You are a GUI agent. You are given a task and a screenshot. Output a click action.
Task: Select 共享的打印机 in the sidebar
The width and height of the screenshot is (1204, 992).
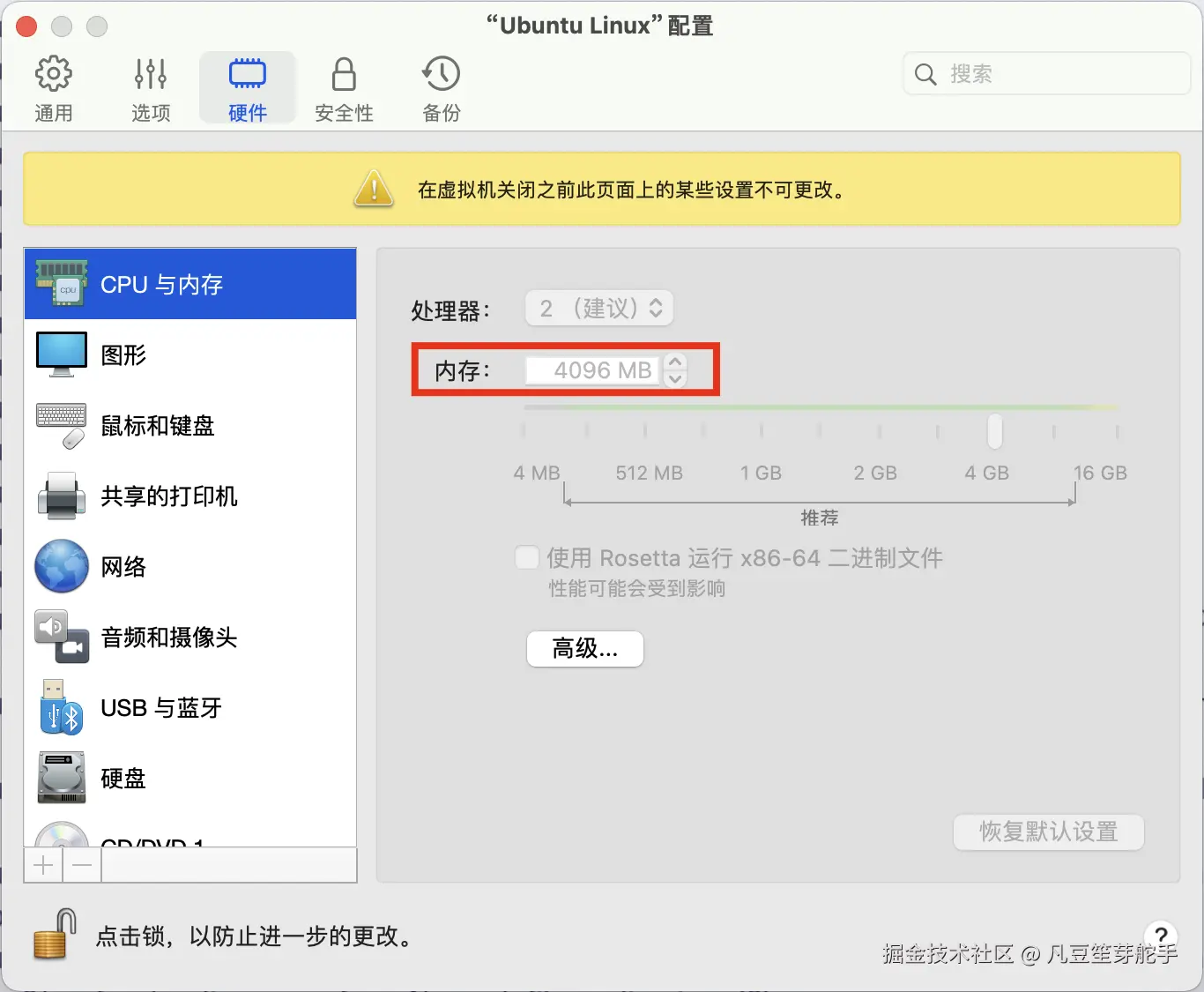(190, 496)
